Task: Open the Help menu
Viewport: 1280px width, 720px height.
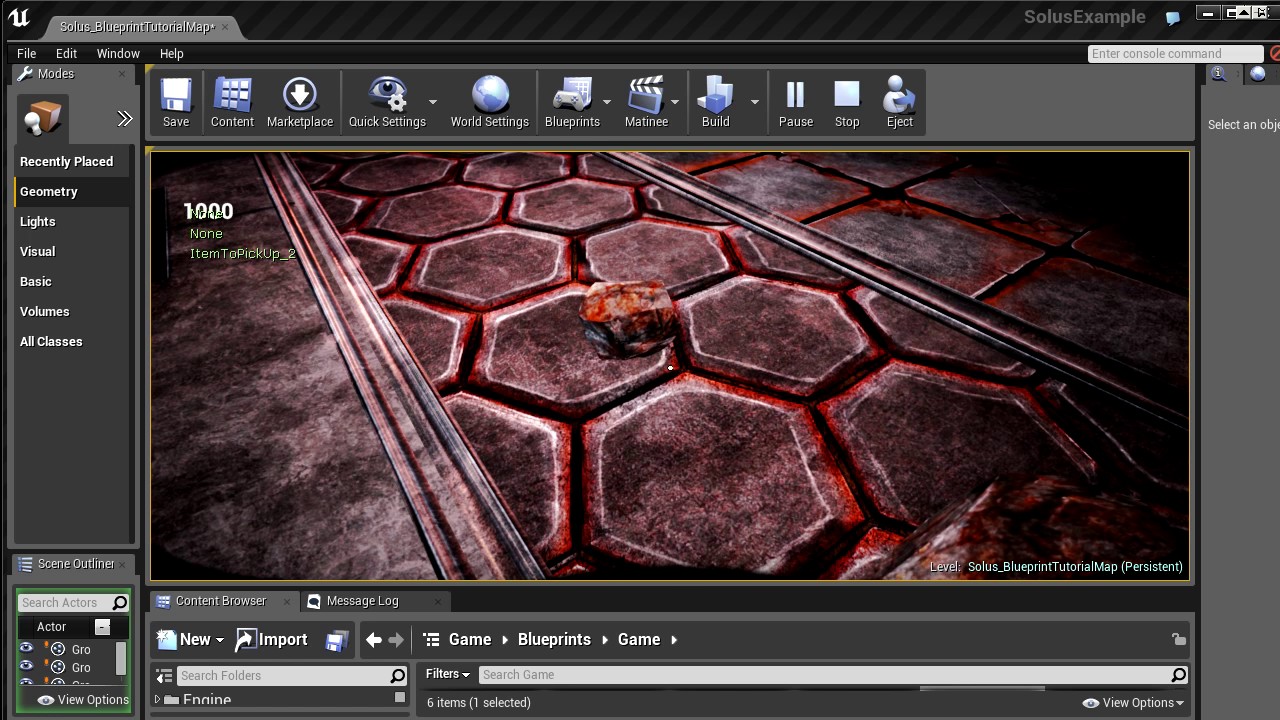Action: pos(172,53)
